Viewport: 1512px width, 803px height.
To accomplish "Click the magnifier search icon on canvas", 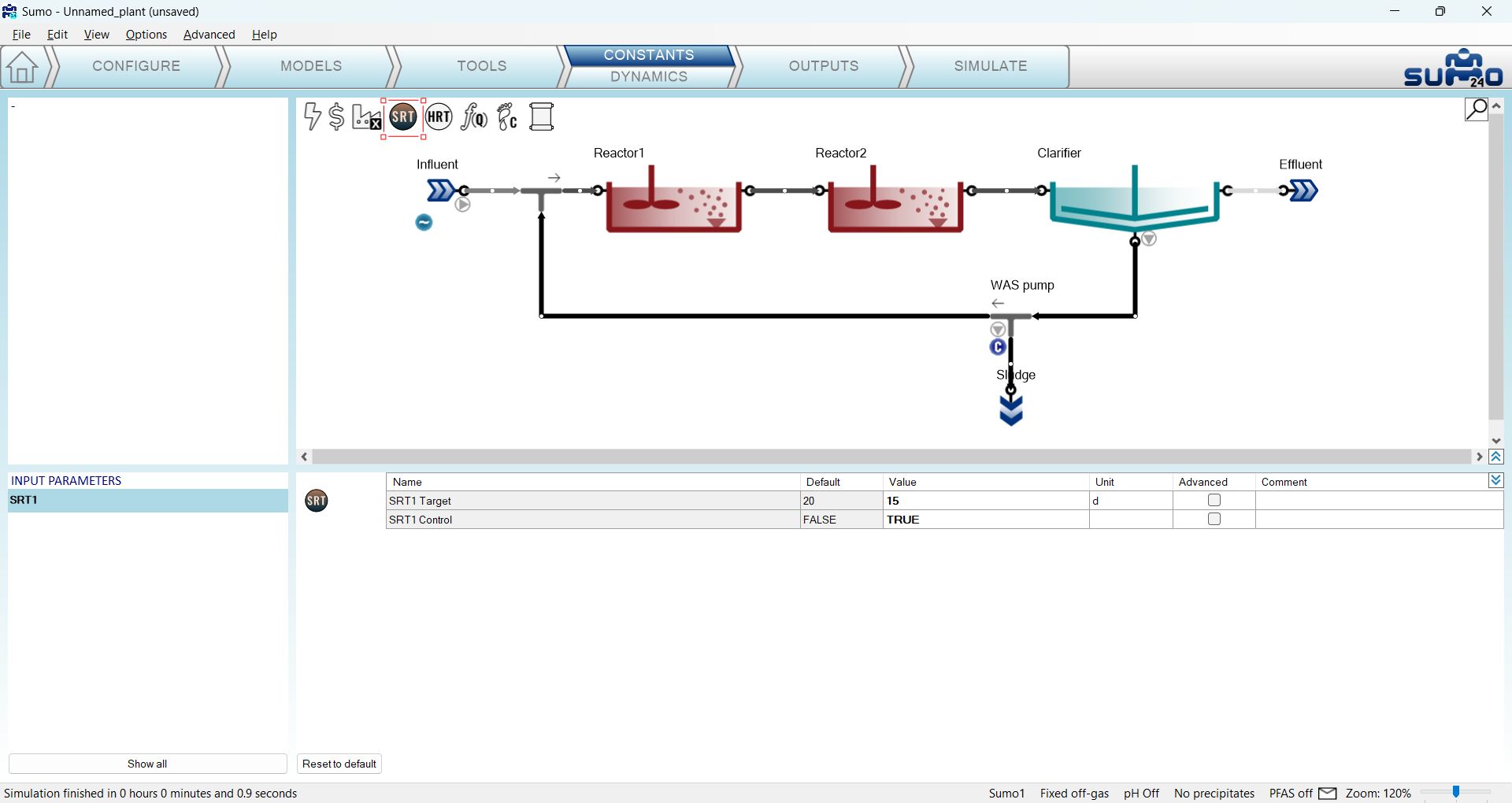I will tap(1476, 109).
